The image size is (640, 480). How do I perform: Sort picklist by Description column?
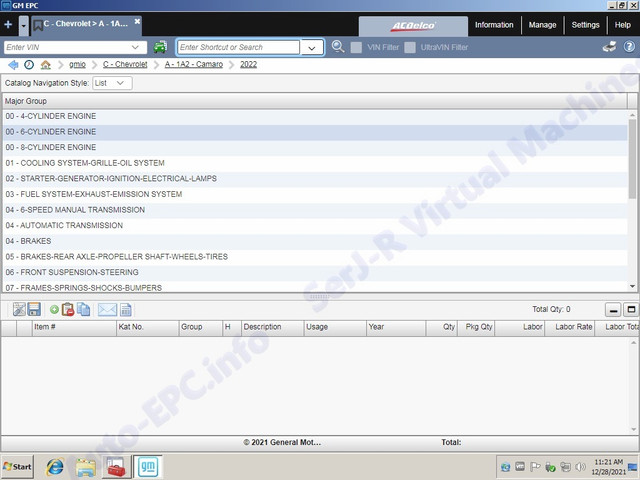272,327
